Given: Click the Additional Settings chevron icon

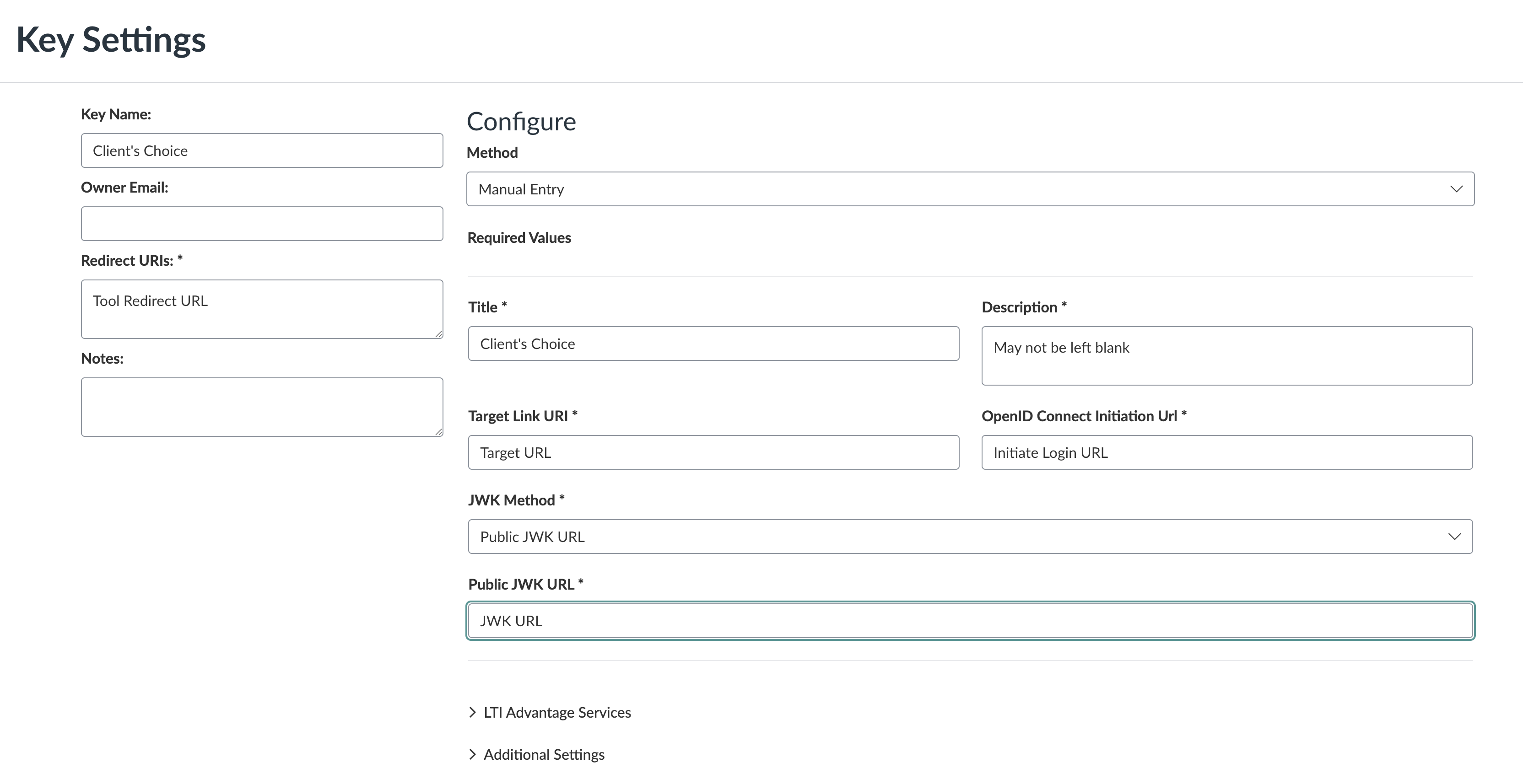Looking at the screenshot, I should click(x=472, y=754).
